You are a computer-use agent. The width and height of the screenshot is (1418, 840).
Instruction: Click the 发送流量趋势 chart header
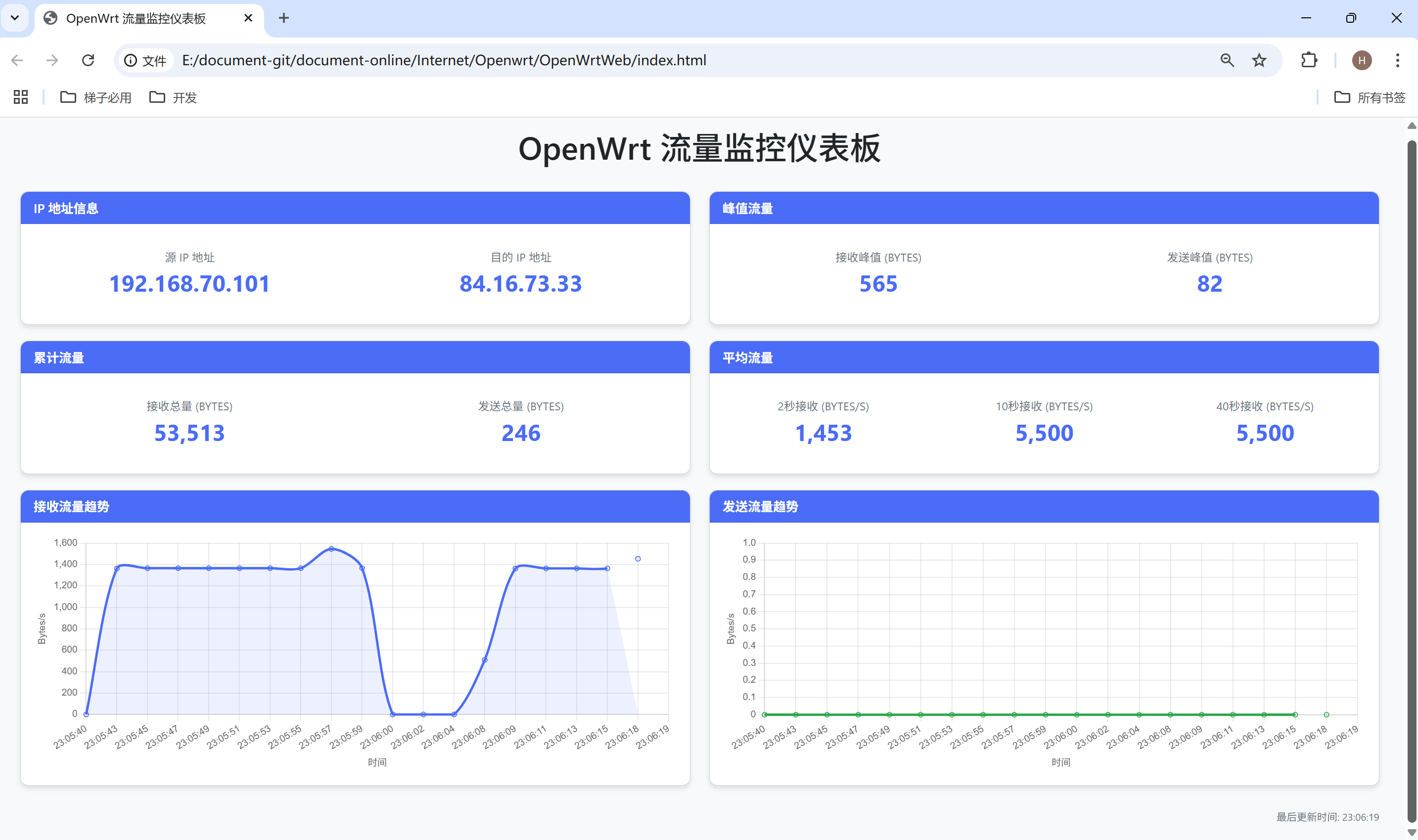coord(1045,507)
